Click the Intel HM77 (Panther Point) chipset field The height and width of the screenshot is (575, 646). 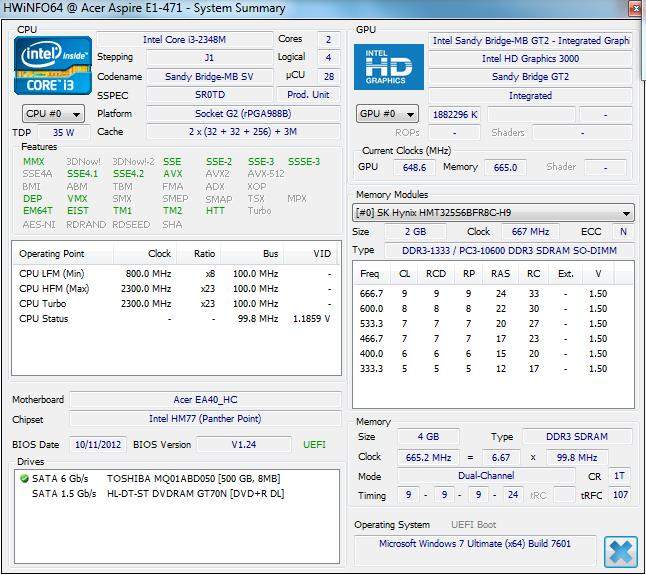(205, 419)
